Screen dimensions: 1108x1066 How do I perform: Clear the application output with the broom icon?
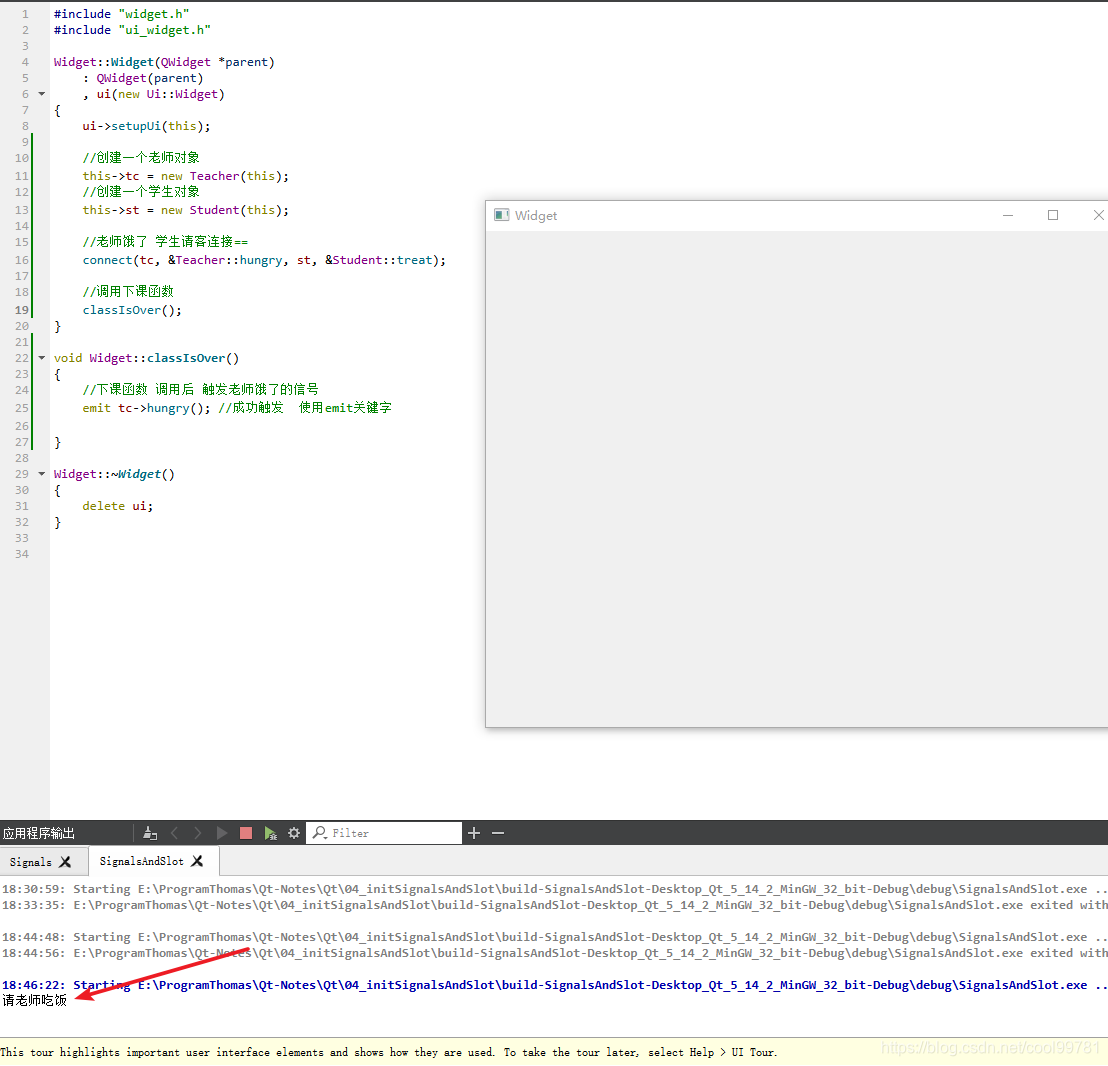click(150, 833)
